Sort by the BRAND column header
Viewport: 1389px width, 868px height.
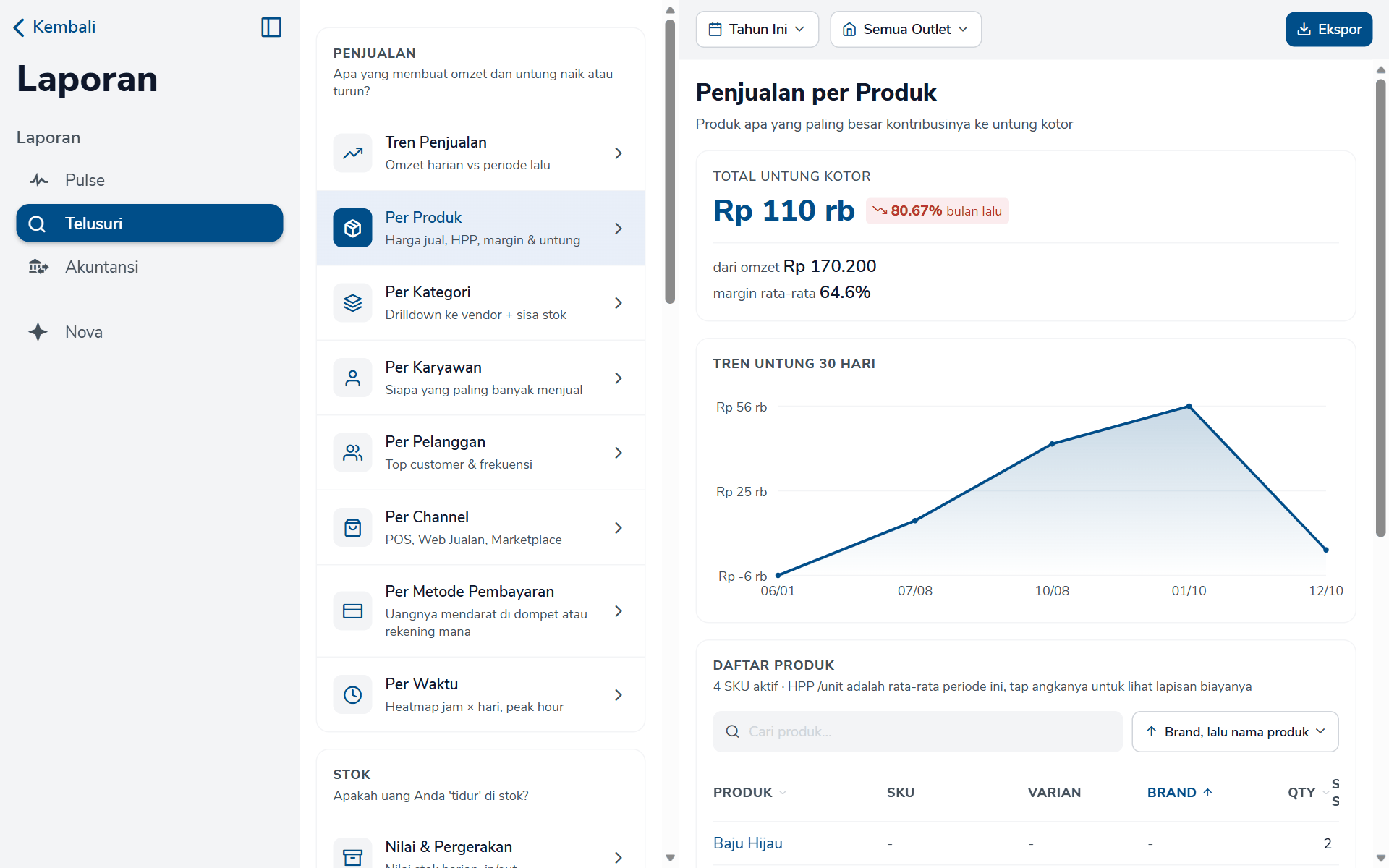[x=1179, y=793]
